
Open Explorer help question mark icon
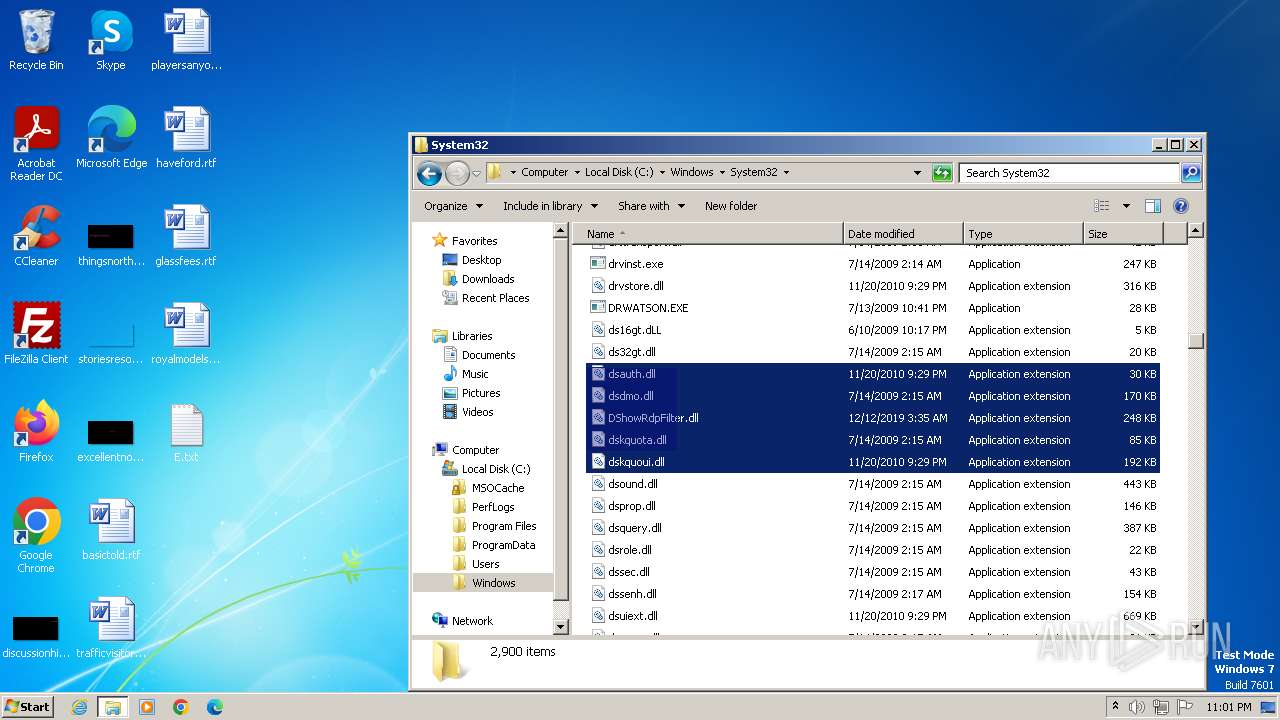pos(1180,206)
